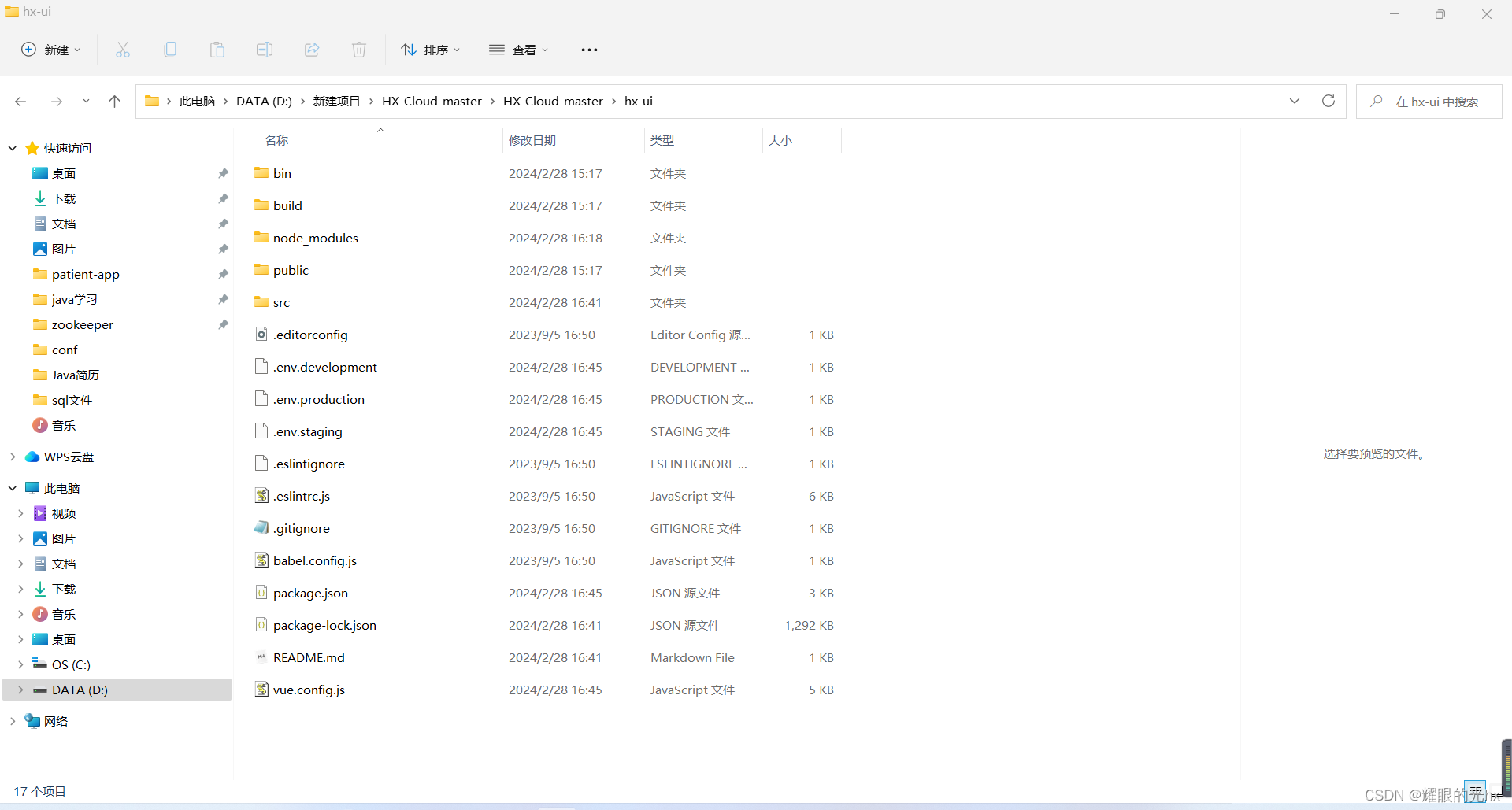Open the 查看 view dropdown

point(518,50)
